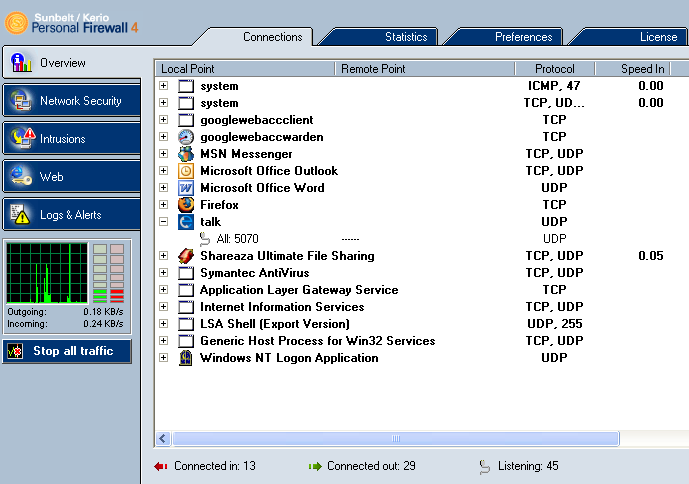
Task: Click the MSN Messenger icon
Action: pos(186,154)
